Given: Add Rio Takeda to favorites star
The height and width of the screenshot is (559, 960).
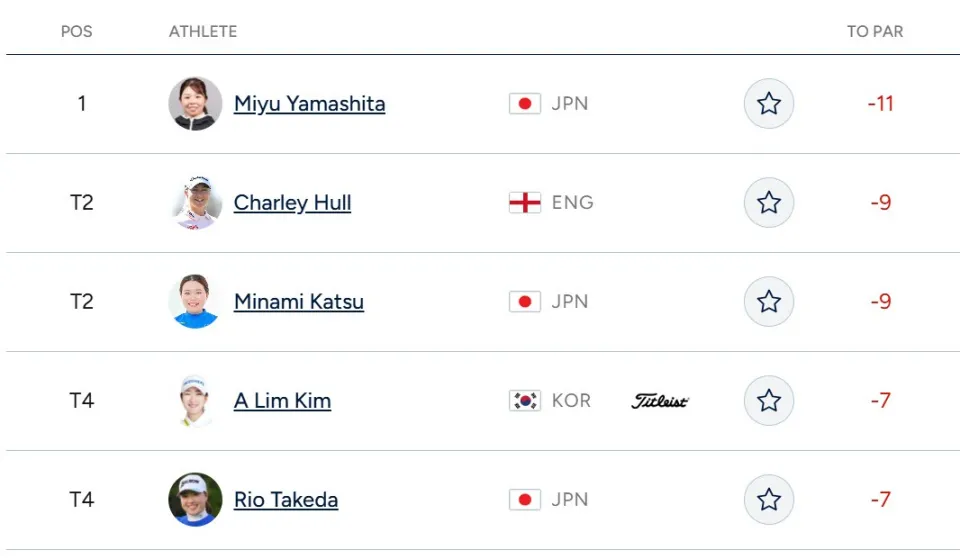Looking at the screenshot, I should tap(768, 500).
